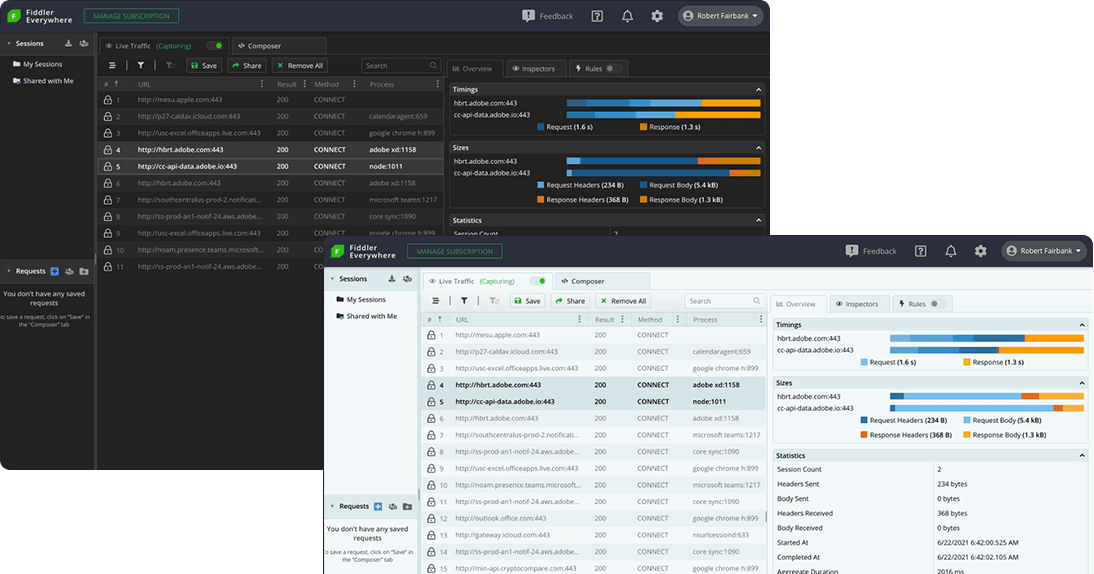Collapse the Timings section in light window

point(1082,325)
